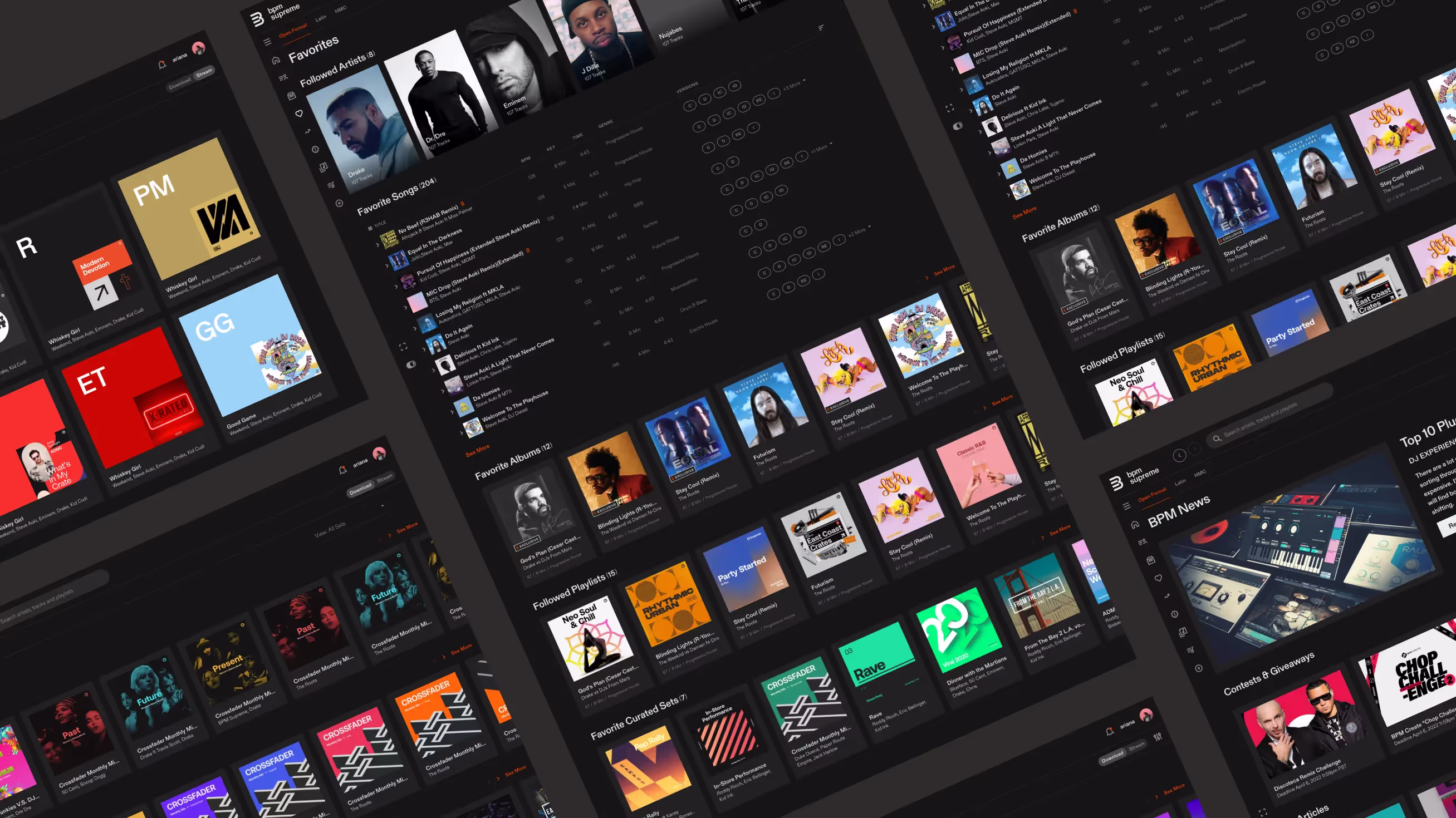Open hamburger menu in BPM News panel
The image size is (1456, 818).
(x=1126, y=506)
